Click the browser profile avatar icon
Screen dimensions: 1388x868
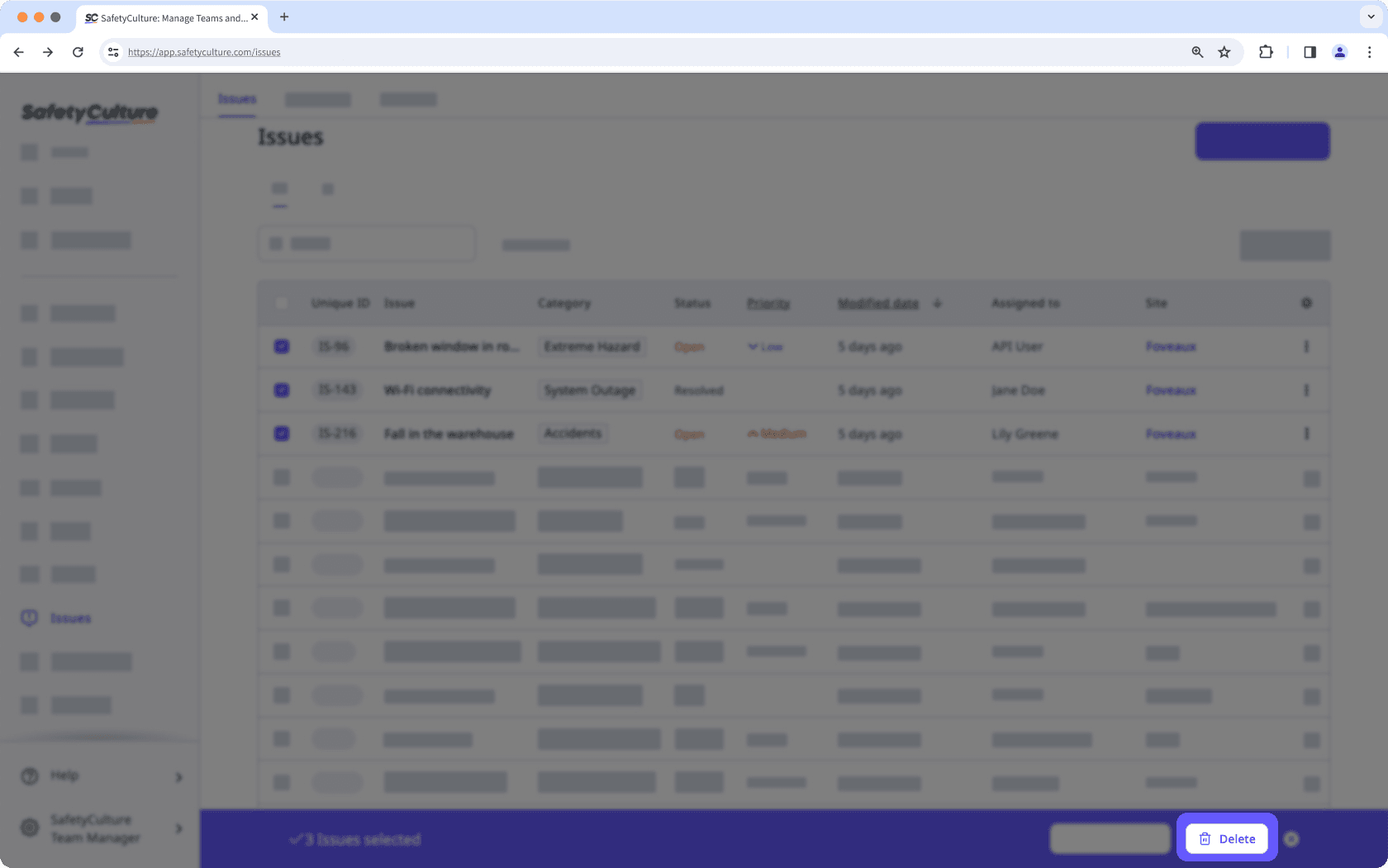tap(1339, 51)
